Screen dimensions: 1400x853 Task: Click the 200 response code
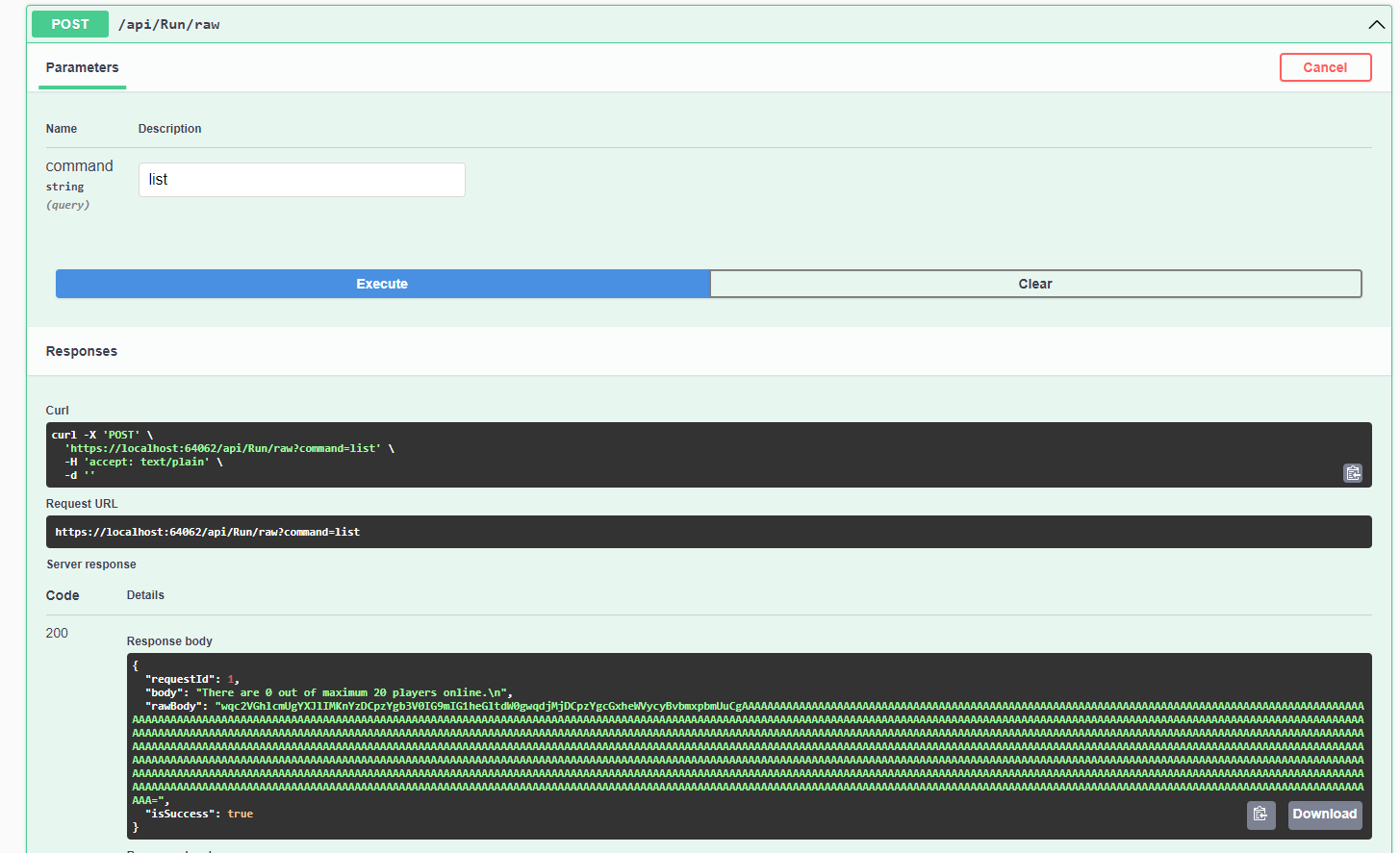click(57, 633)
